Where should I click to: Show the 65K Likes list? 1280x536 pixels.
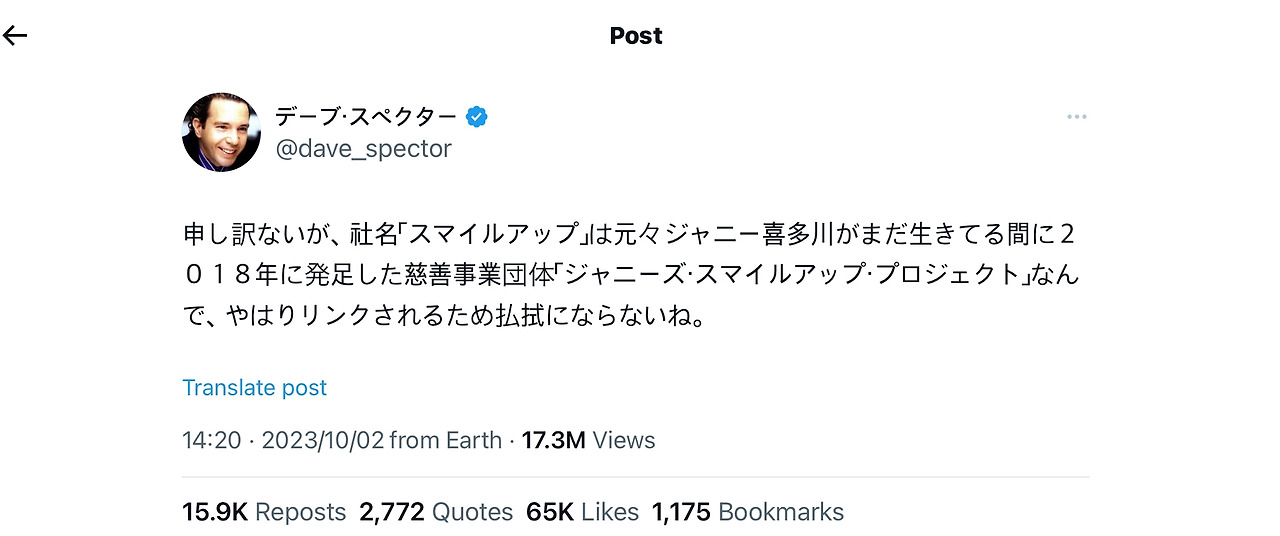[x=582, y=512]
